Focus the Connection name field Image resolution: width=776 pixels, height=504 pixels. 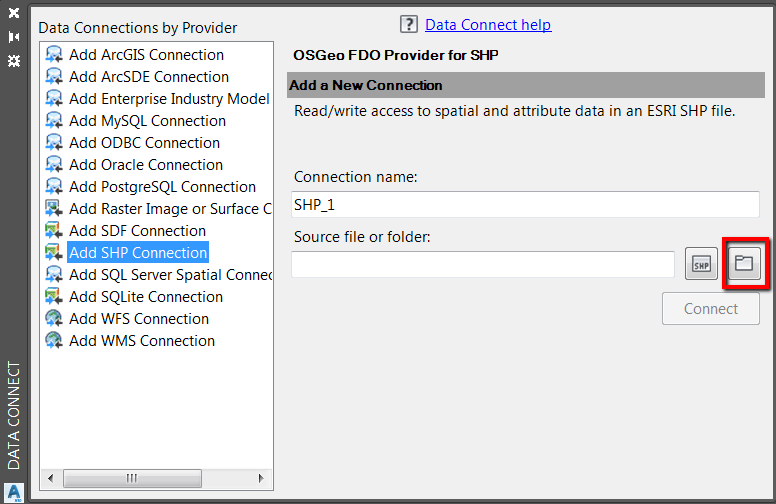pyautogui.click(x=526, y=205)
